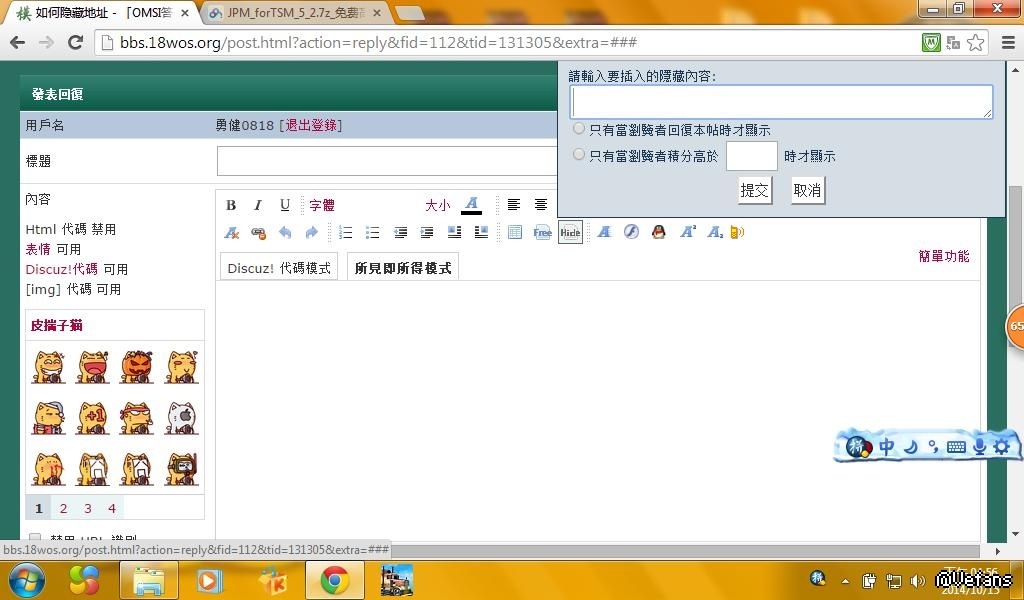Image resolution: width=1024 pixels, height=600 pixels.
Task: Select 'show only when viewer replies' radio option
Action: pos(579,129)
